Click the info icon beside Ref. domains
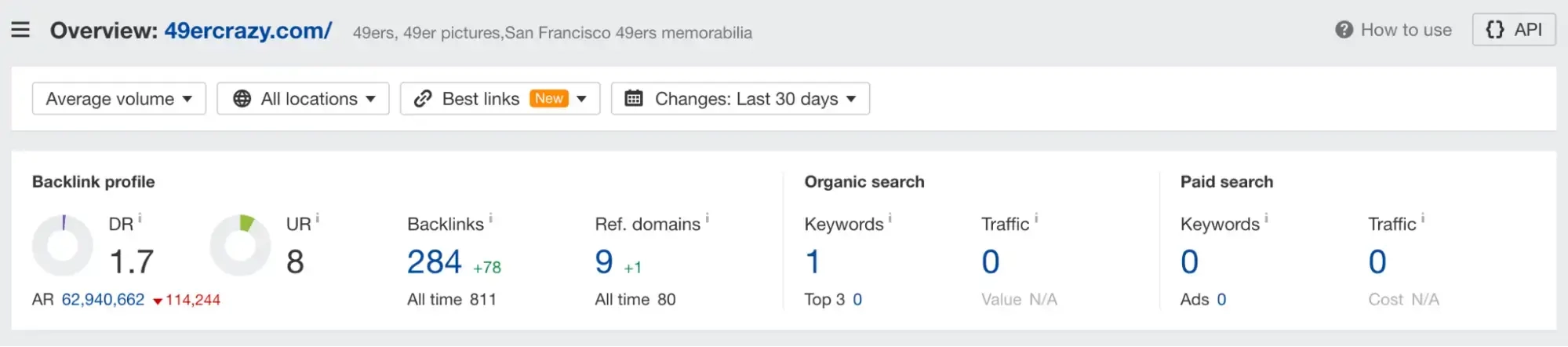 click(707, 217)
